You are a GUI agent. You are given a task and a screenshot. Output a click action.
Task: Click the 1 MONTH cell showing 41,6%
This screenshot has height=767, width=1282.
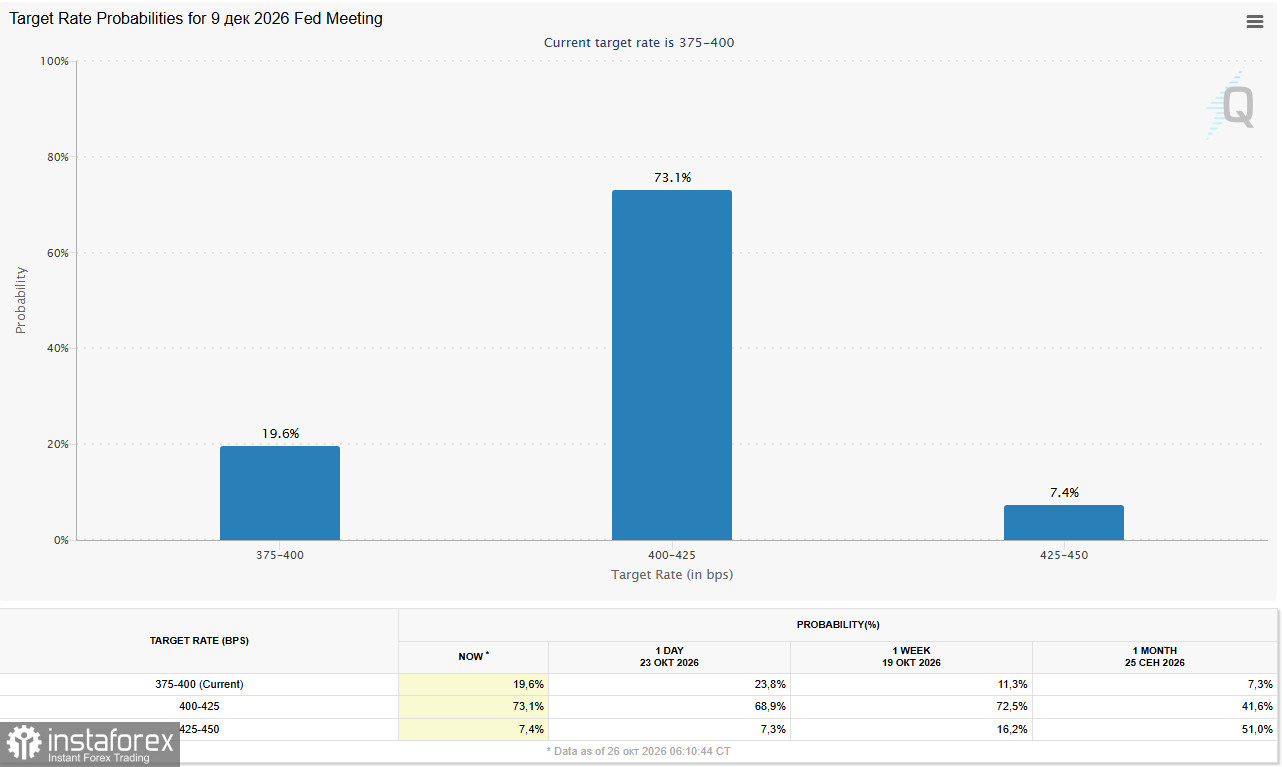[1155, 706]
